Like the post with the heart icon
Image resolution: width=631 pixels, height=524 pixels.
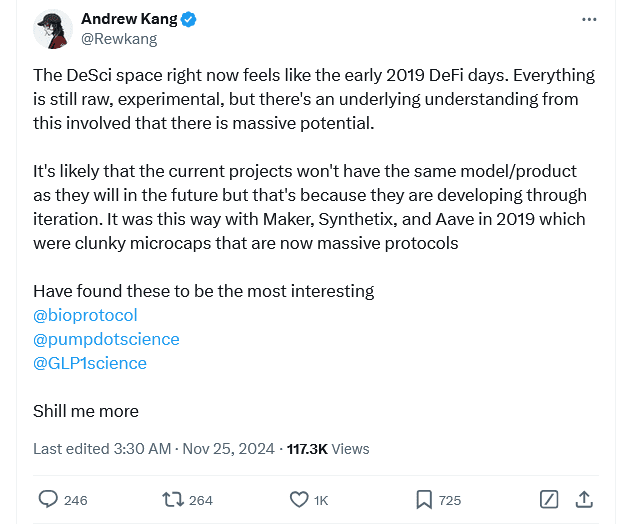pyautogui.click(x=299, y=500)
